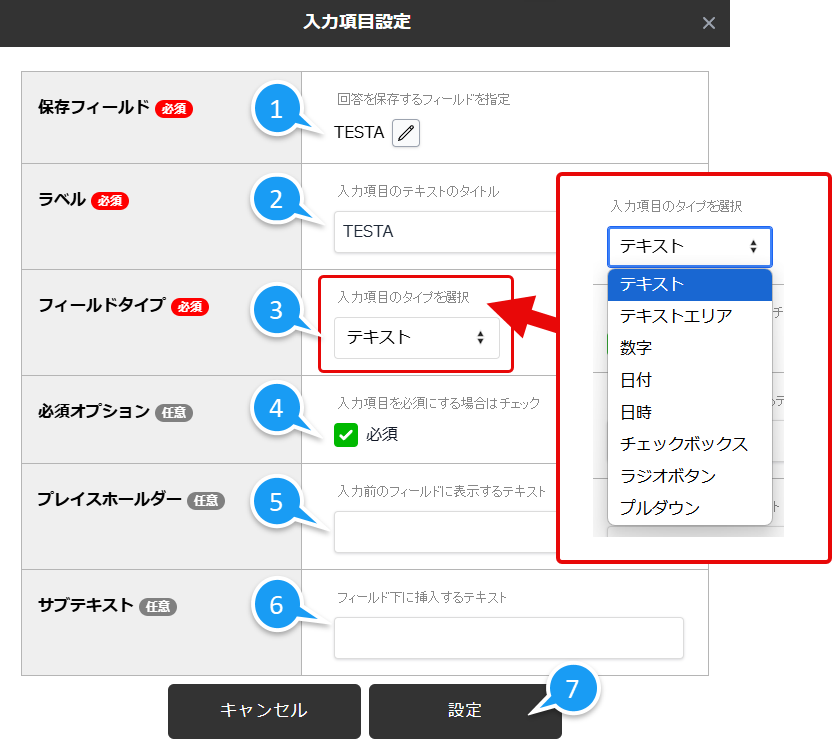The image size is (834, 746).
Task: Click the 必須 badge beside フィールドタイプ
Action: click(191, 308)
